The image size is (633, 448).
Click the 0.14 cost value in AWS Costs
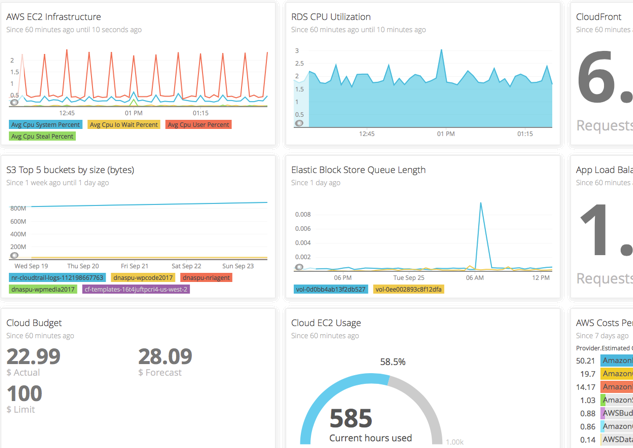pos(587,440)
